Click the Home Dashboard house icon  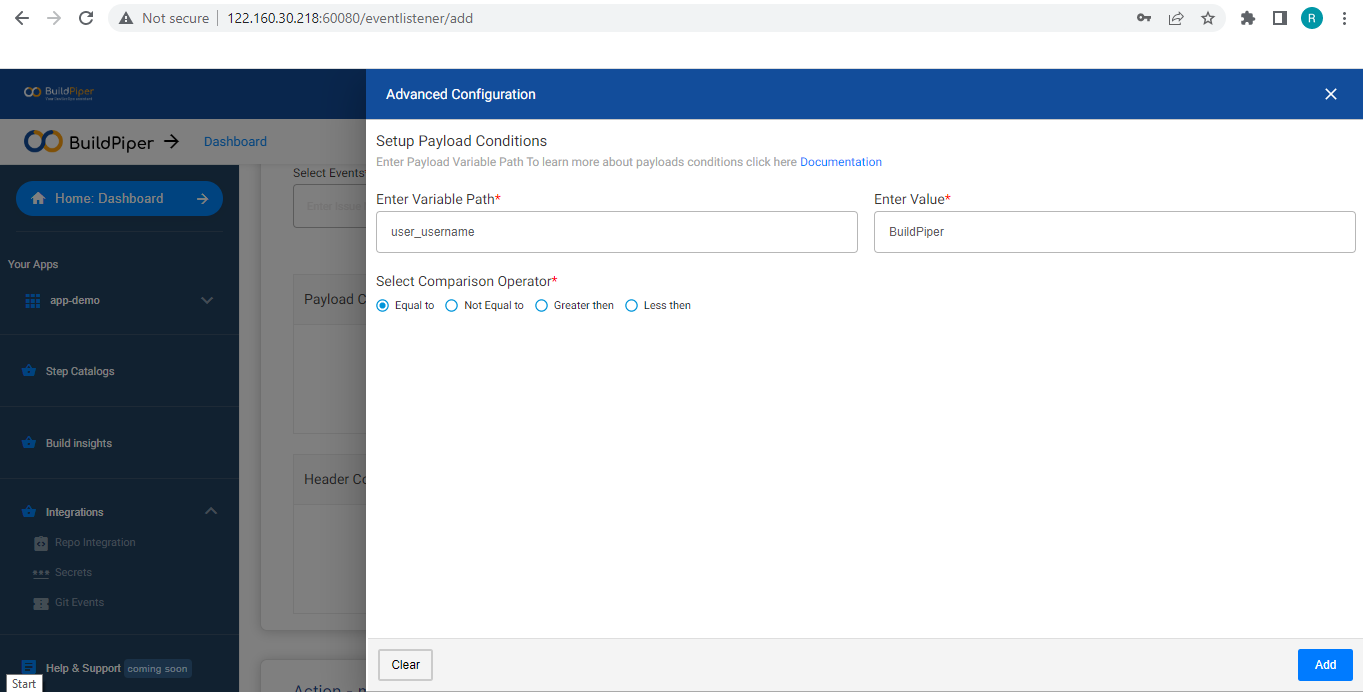tap(38, 198)
